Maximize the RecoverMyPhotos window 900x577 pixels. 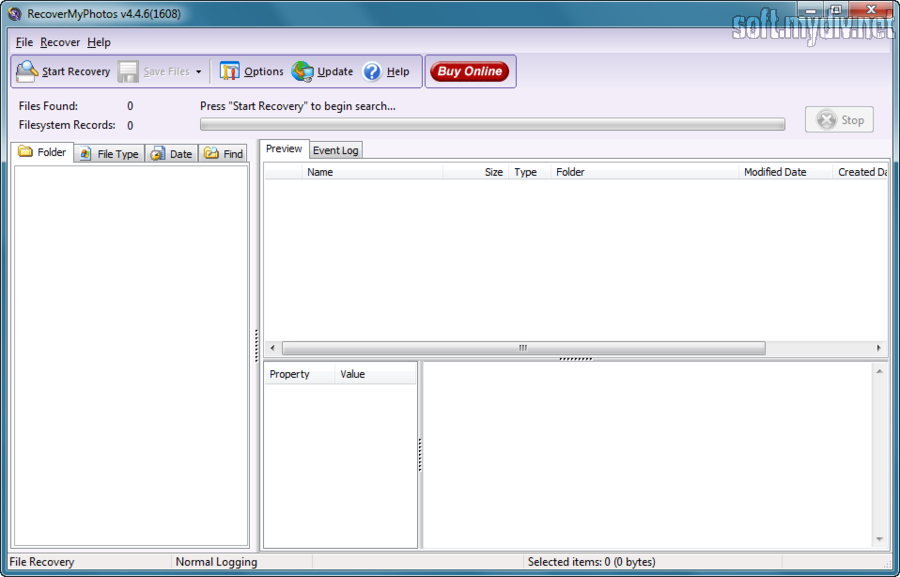pyautogui.click(x=836, y=10)
